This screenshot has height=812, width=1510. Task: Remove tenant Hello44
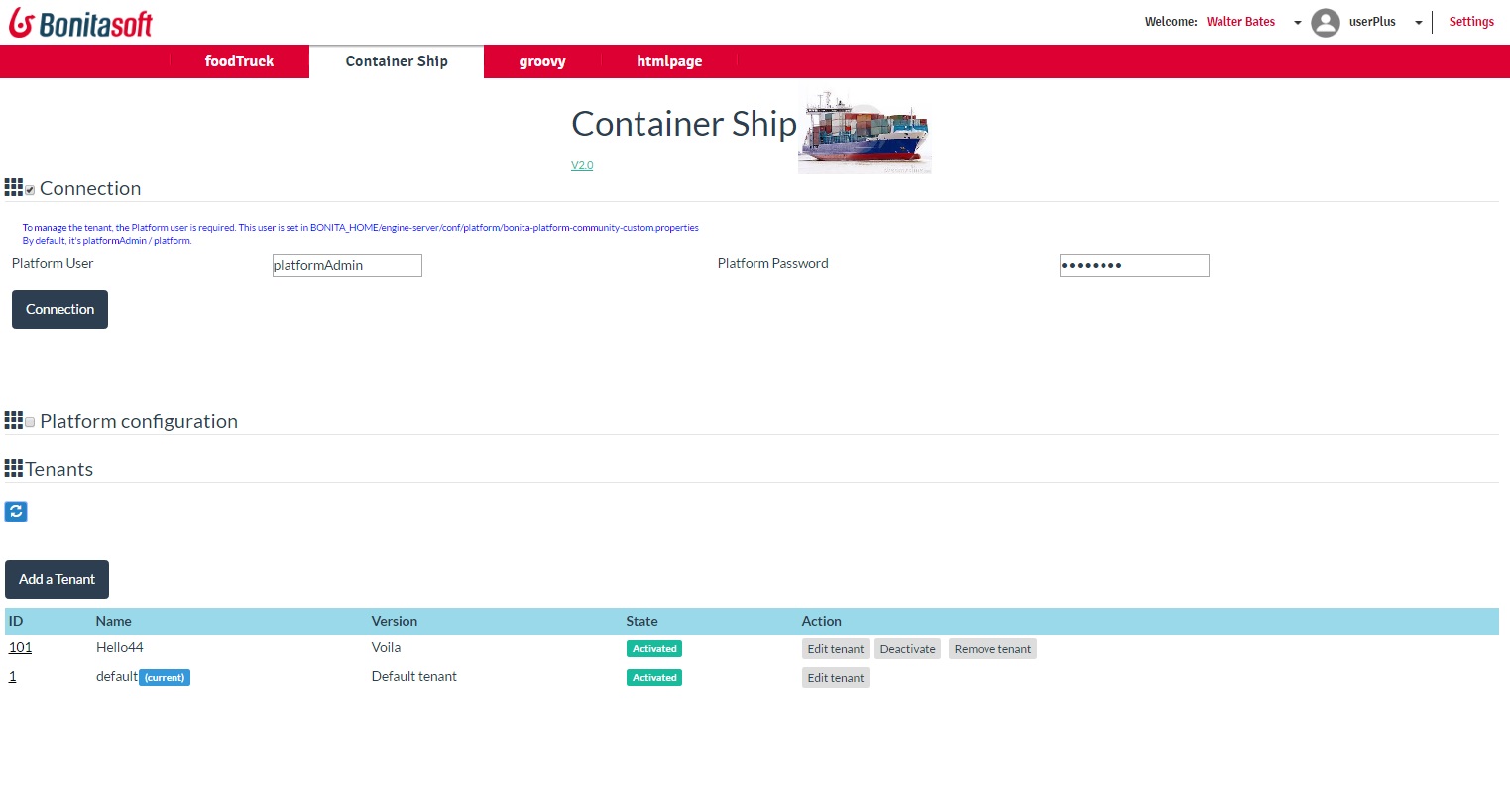point(992,649)
